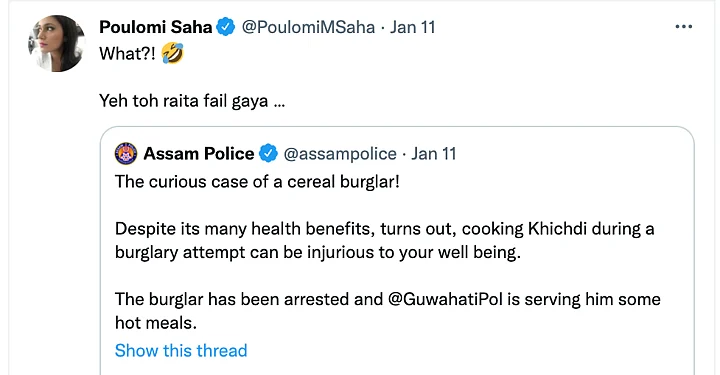The image size is (720, 375).
Task: Click the Show this thread link
Action: [181, 351]
